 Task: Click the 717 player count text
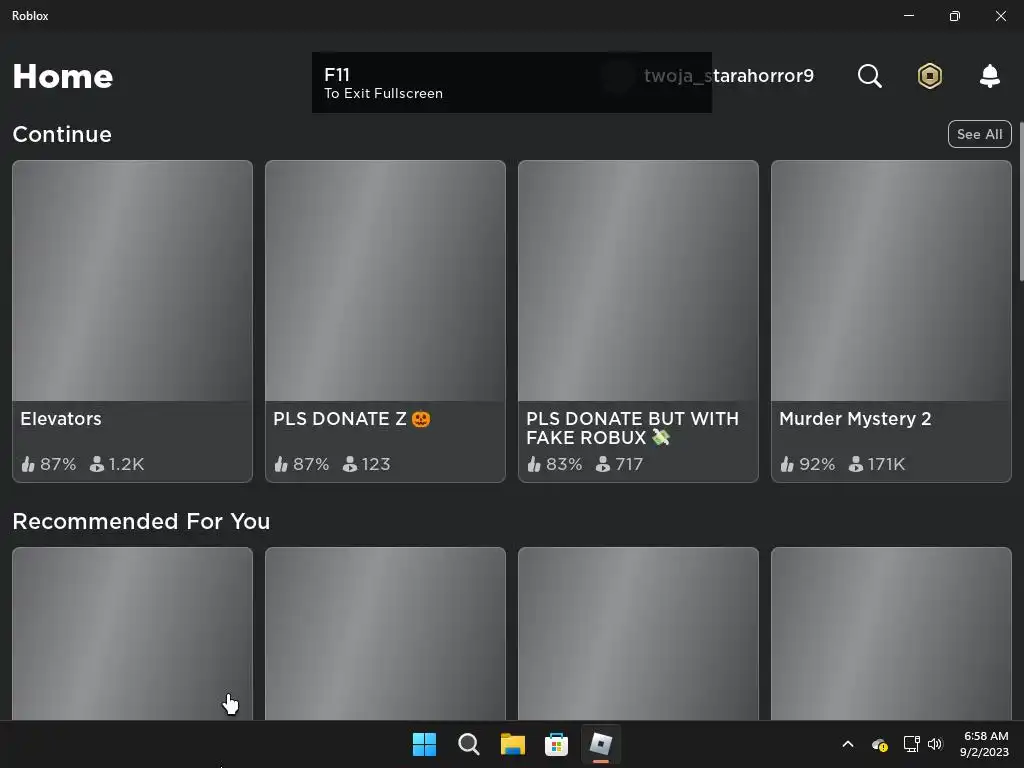[x=629, y=464]
